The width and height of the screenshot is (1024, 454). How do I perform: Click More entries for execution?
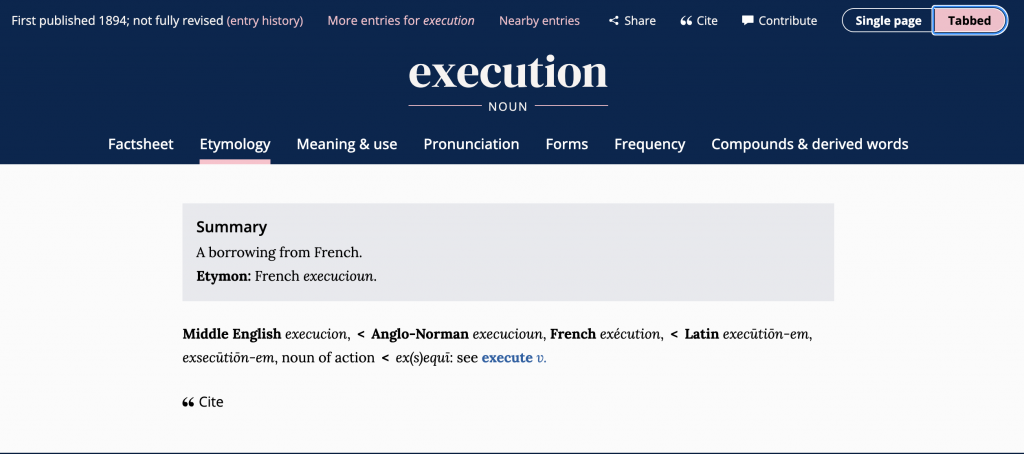pyautogui.click(x=401, y=21)
